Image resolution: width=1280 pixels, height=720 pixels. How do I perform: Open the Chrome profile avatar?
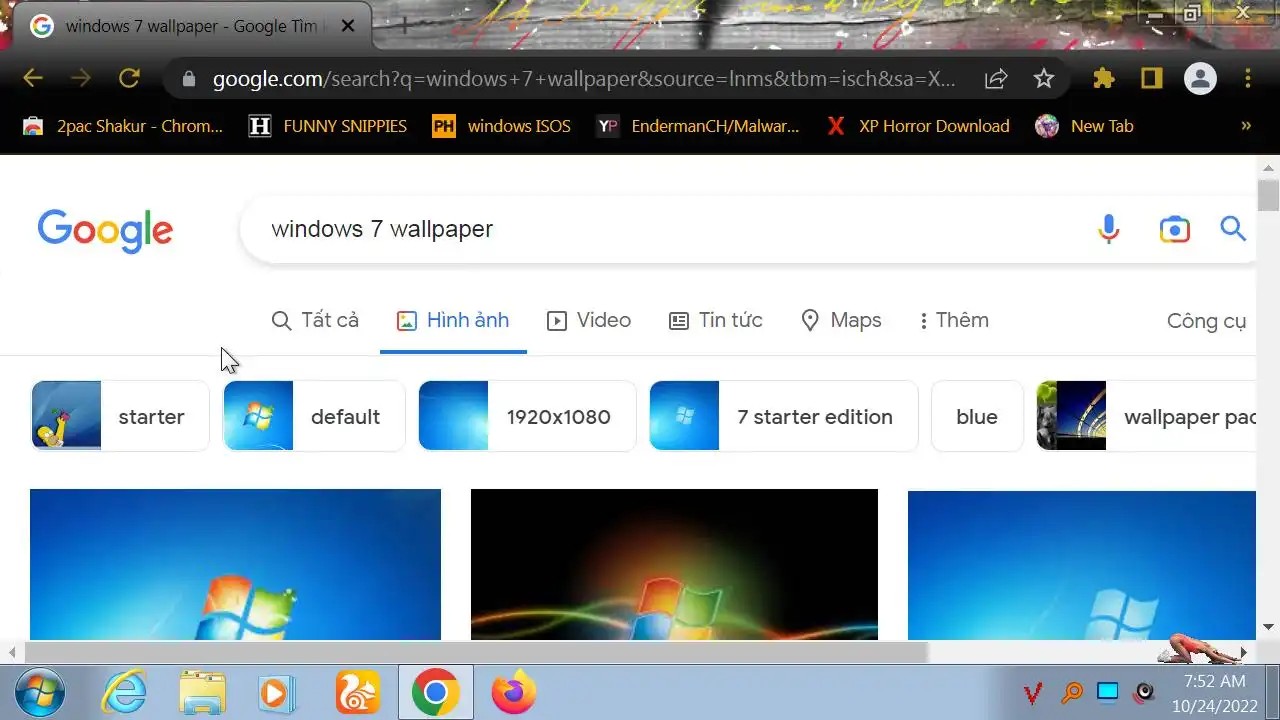1200,78
